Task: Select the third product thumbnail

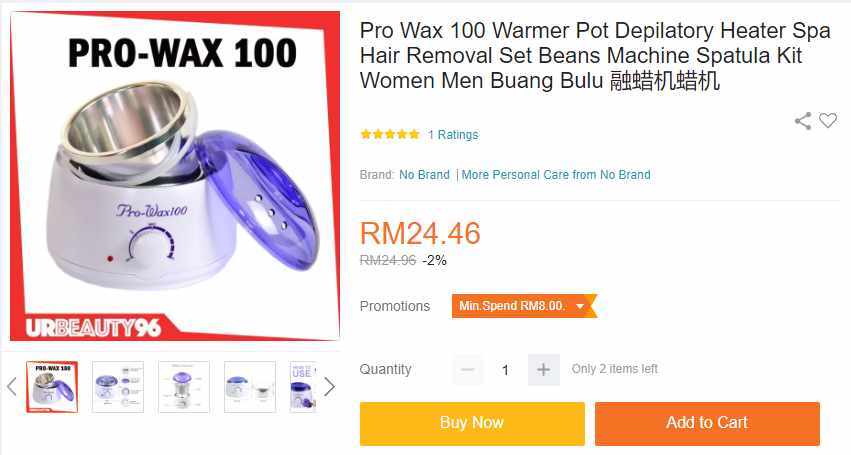Action: click(183, 387)
